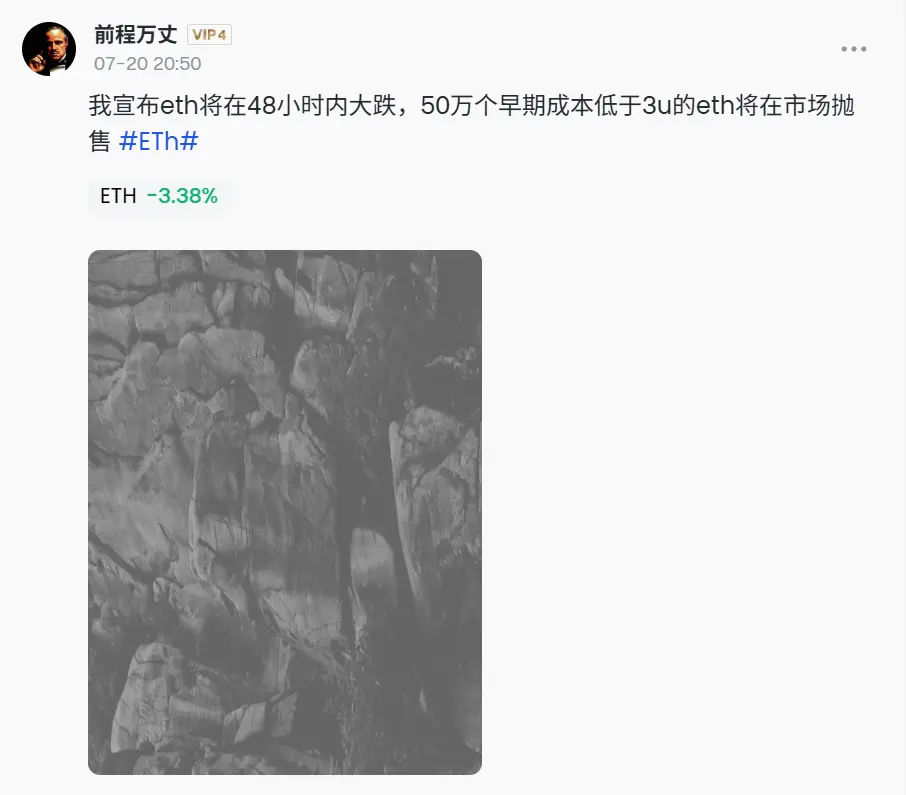Image resolution: width=906 pixels, height=795 pixels.
Task: Click the word 售 before the hashtag
Action: 99,141
